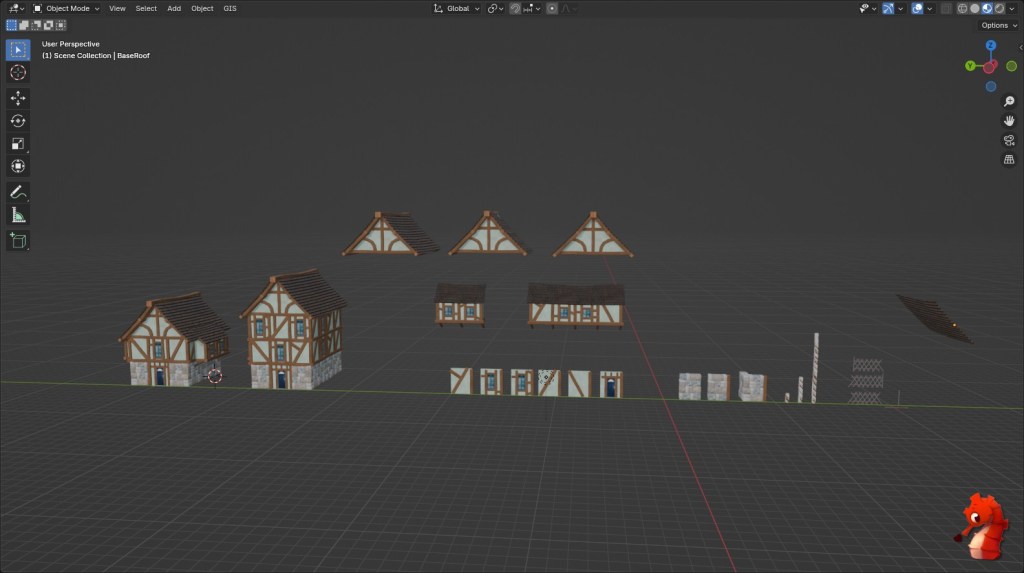The width and height of the screenshot is (1024, 573).
Task: Open the Object Mode dropdown
Action: click(x=66, y=8)
